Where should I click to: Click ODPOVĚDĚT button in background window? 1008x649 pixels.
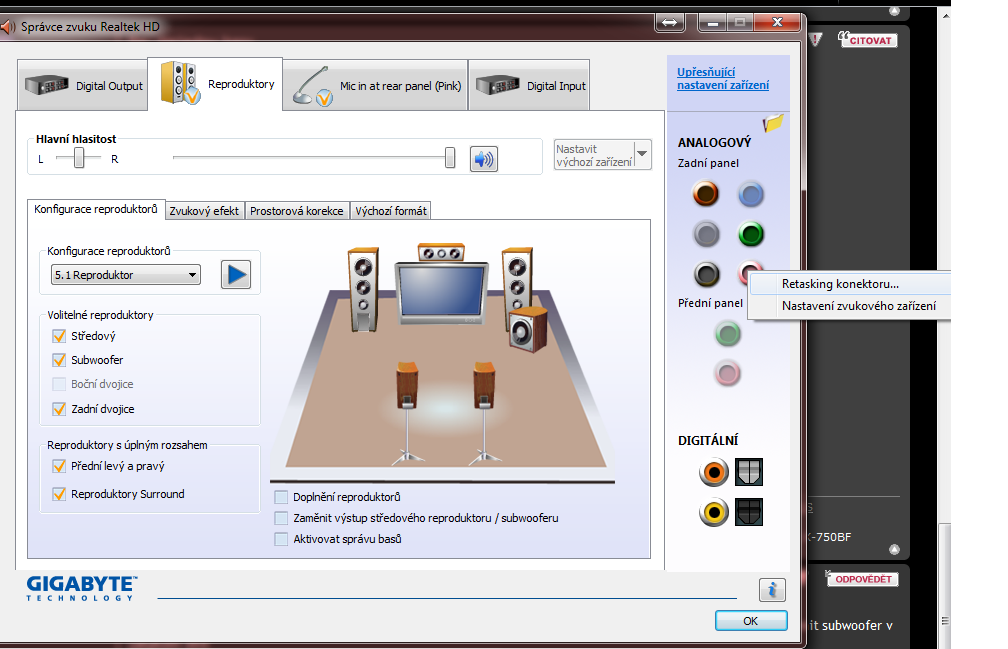862,579
